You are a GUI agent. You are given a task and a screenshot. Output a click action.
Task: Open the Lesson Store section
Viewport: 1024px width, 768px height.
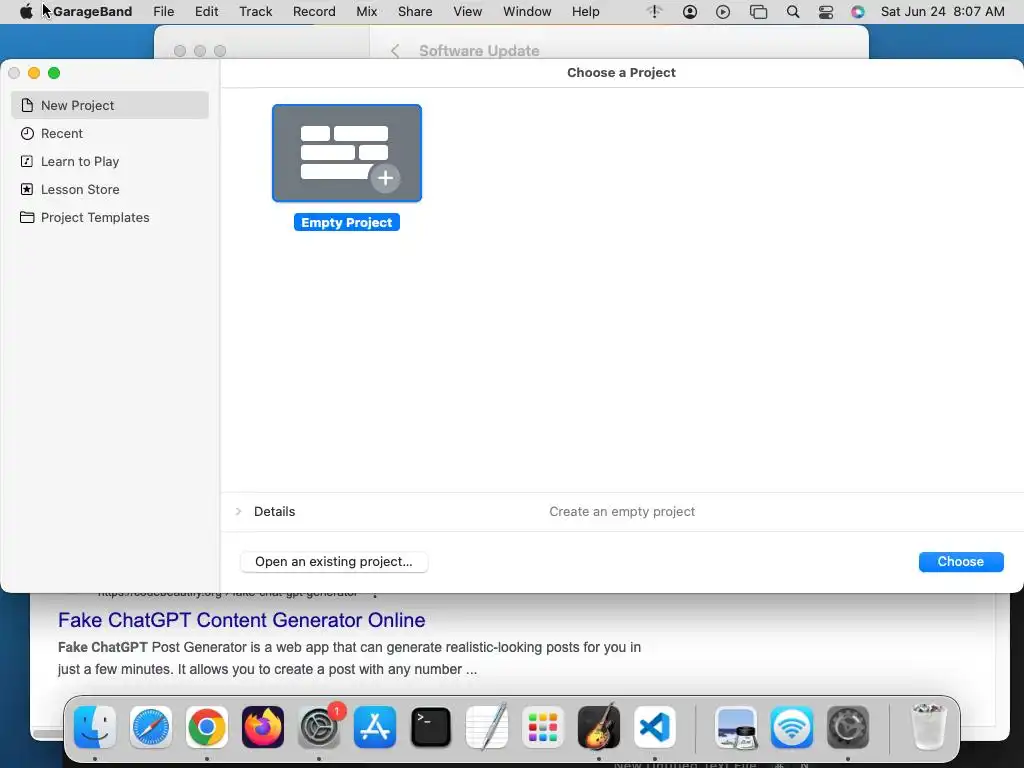click(x=110, y=189)
